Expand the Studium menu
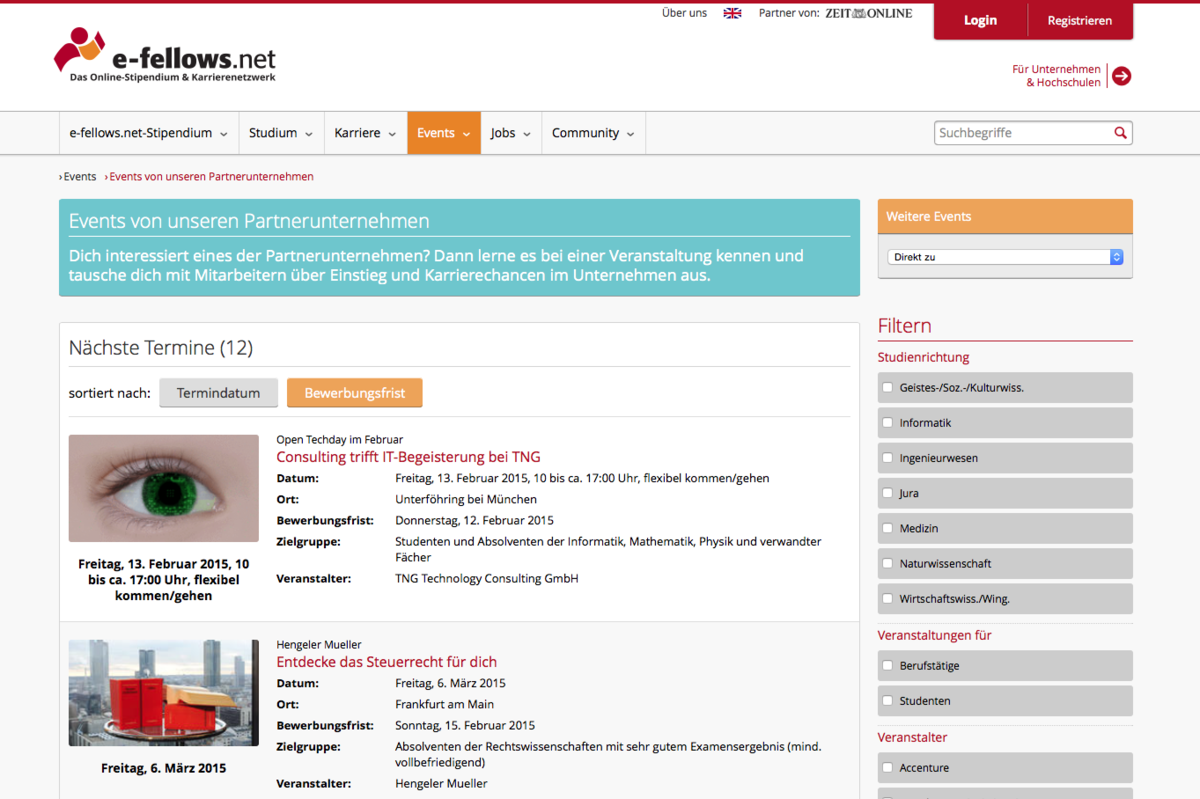 (x=281, y=133)
